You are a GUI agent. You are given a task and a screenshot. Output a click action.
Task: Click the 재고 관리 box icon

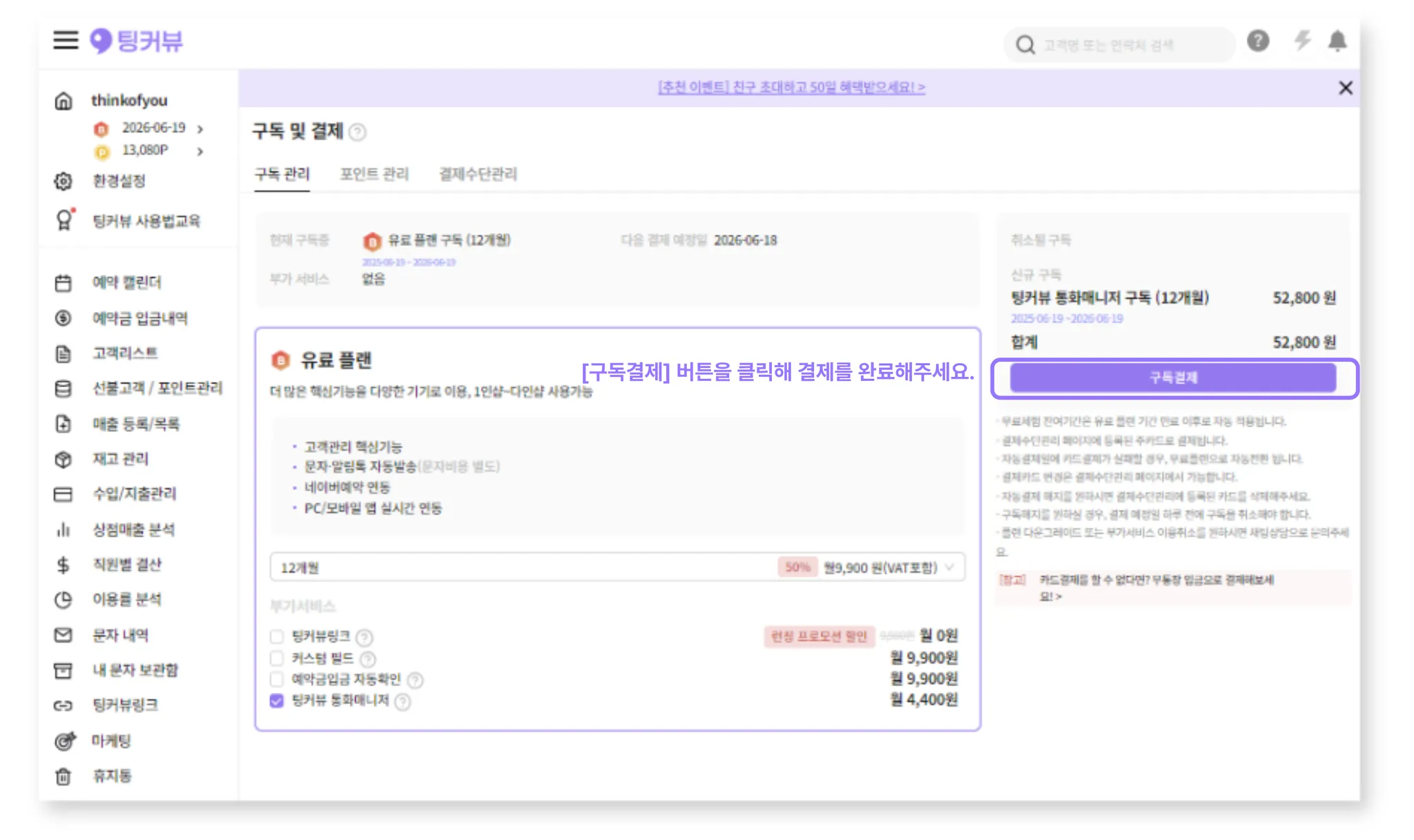[x=63, y=460]
